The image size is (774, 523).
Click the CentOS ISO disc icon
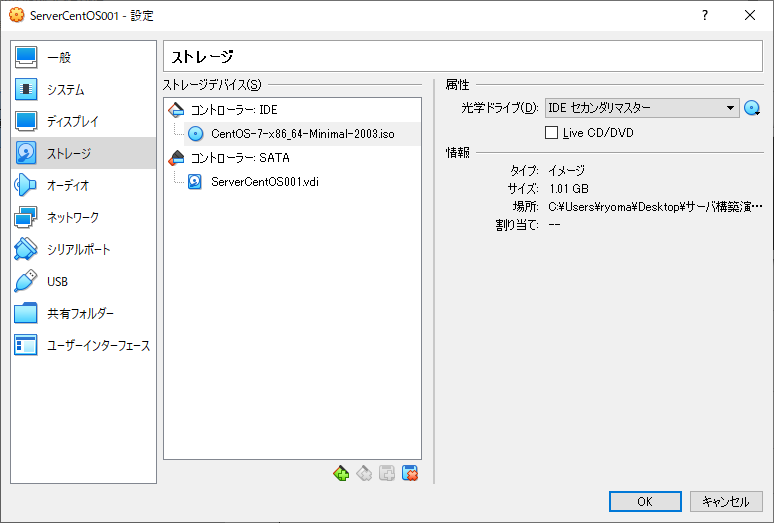[x=195, y=134]
